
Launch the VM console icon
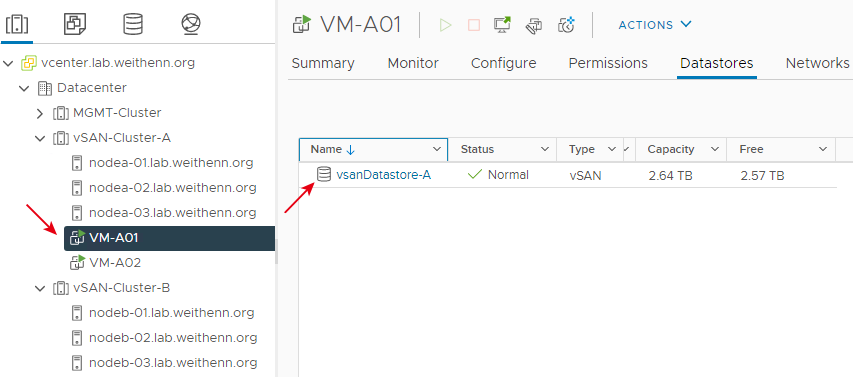(x=502, y=25)
